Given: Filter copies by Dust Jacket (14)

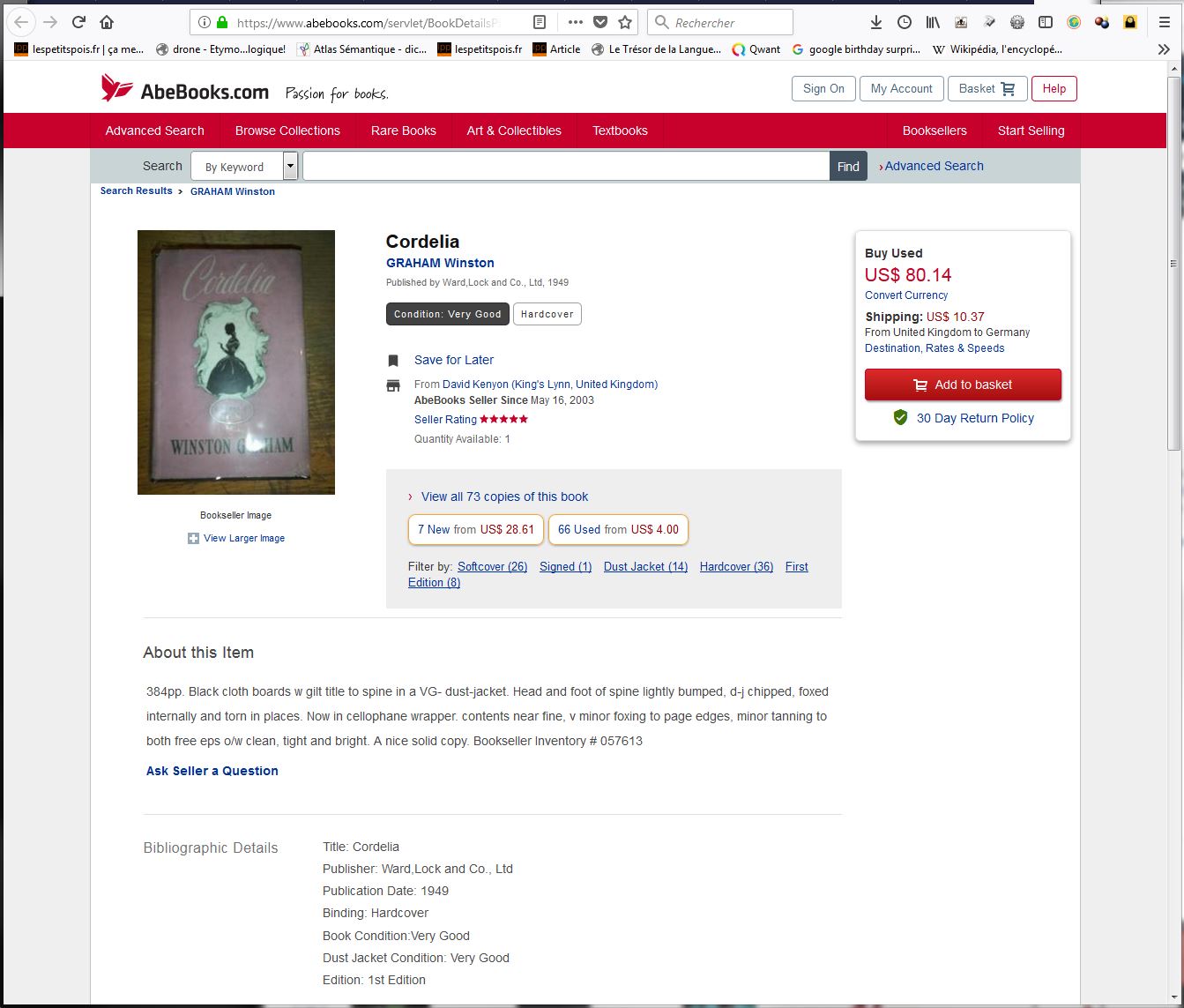Looking at the screenshot, I should [645, 566].
